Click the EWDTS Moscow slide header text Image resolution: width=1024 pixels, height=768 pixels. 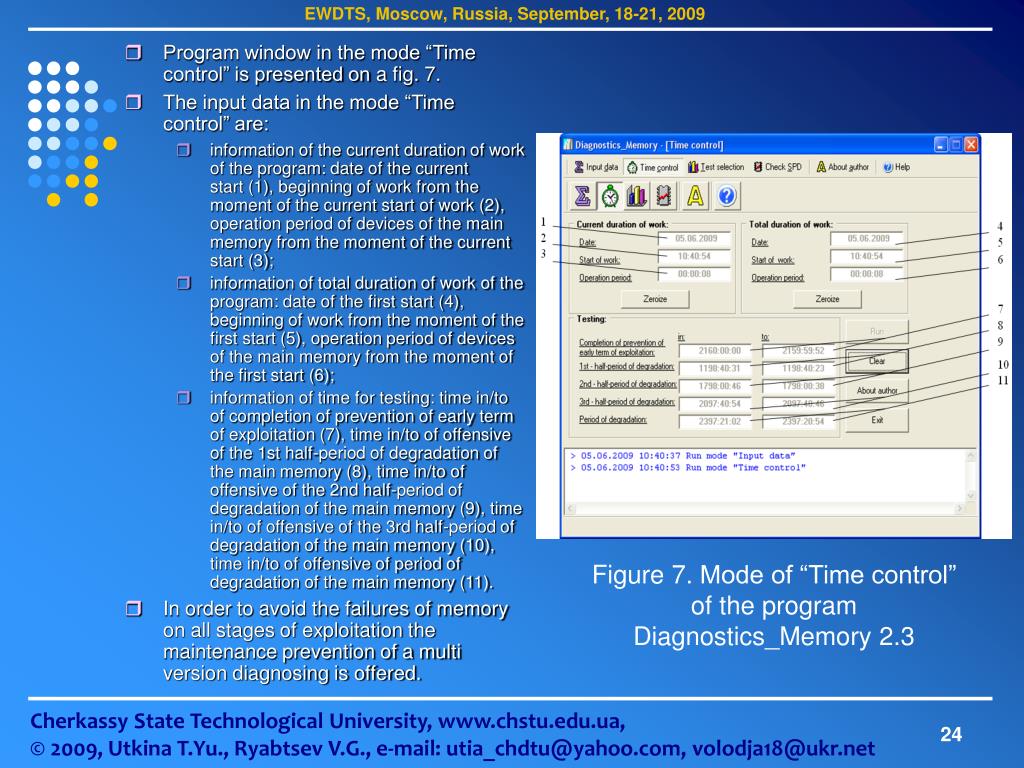pyautogui.click(x=505, y=14)
